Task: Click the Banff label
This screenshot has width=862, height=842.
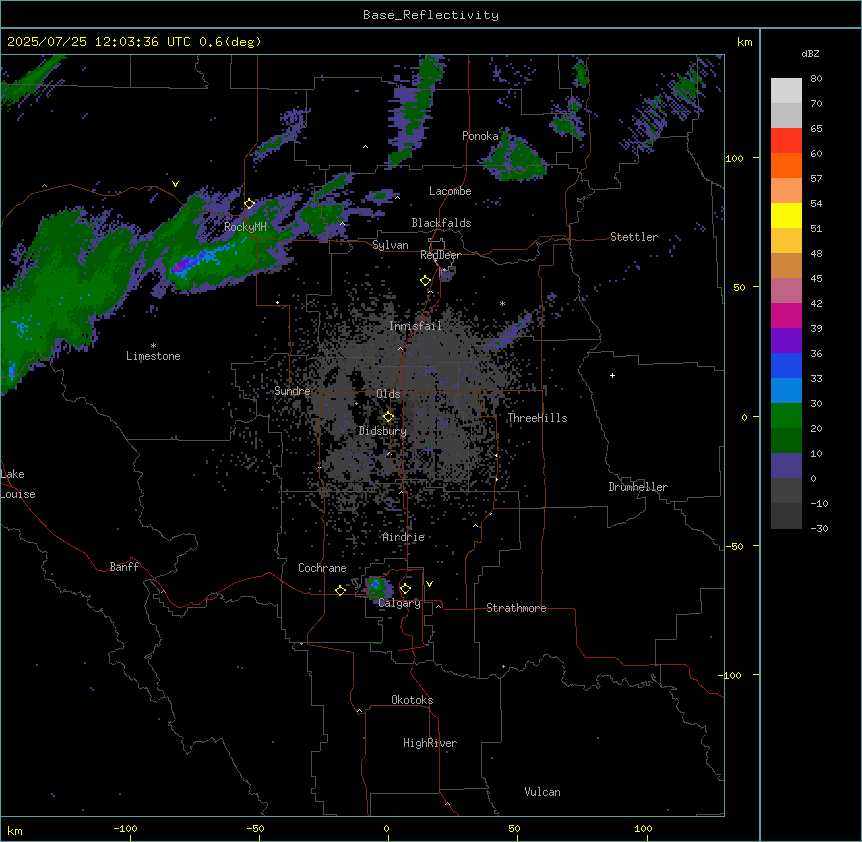Action: click(124, 567)
